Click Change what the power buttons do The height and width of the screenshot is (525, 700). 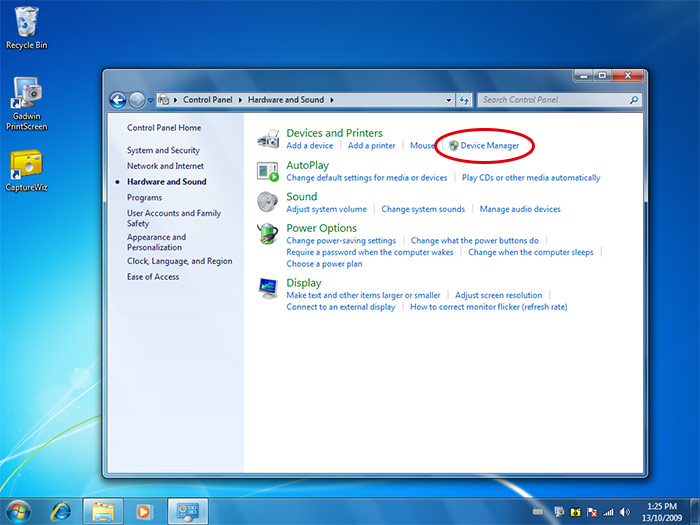coord(475,241)
